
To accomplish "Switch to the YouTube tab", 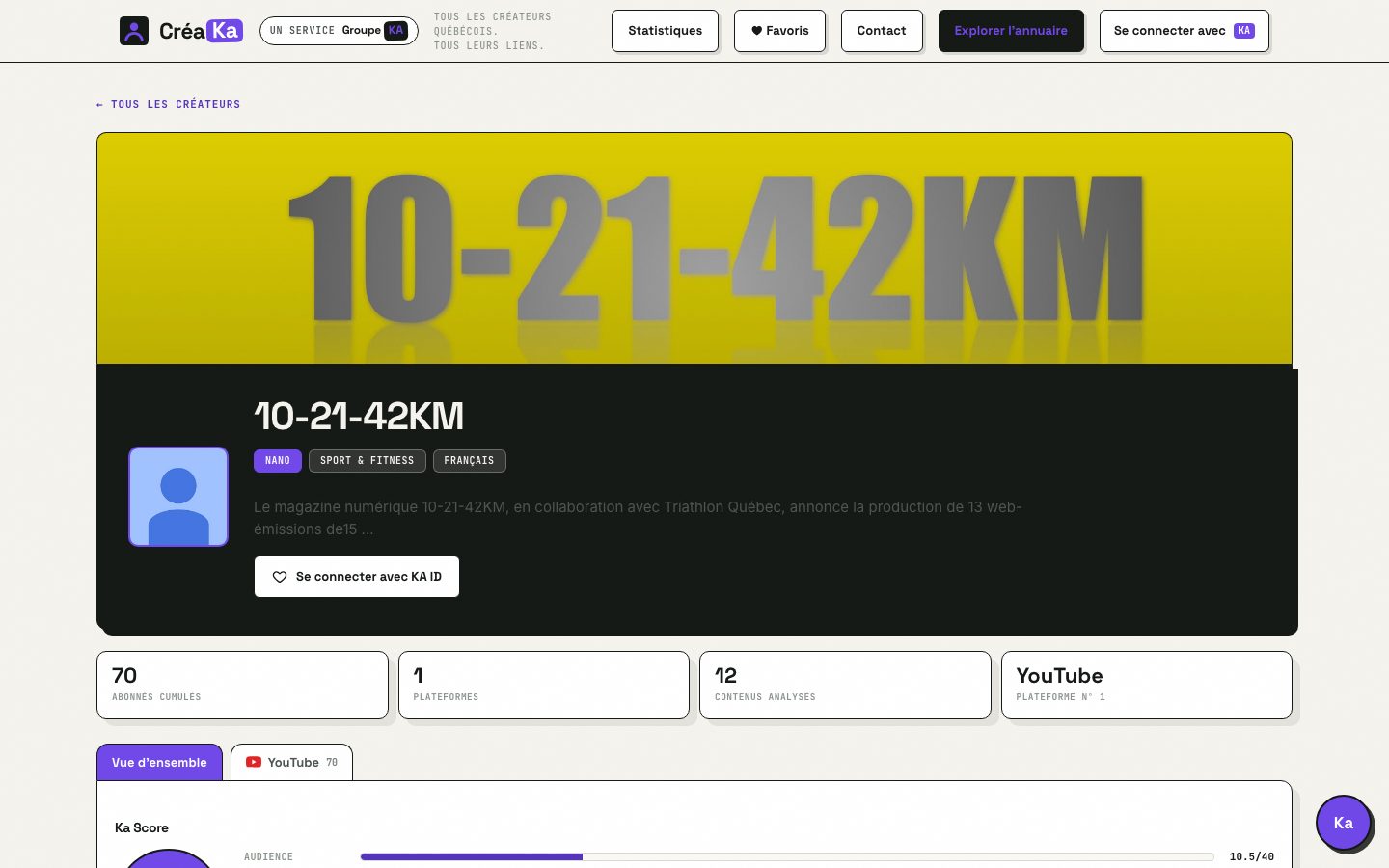I will tap(291, 762).
